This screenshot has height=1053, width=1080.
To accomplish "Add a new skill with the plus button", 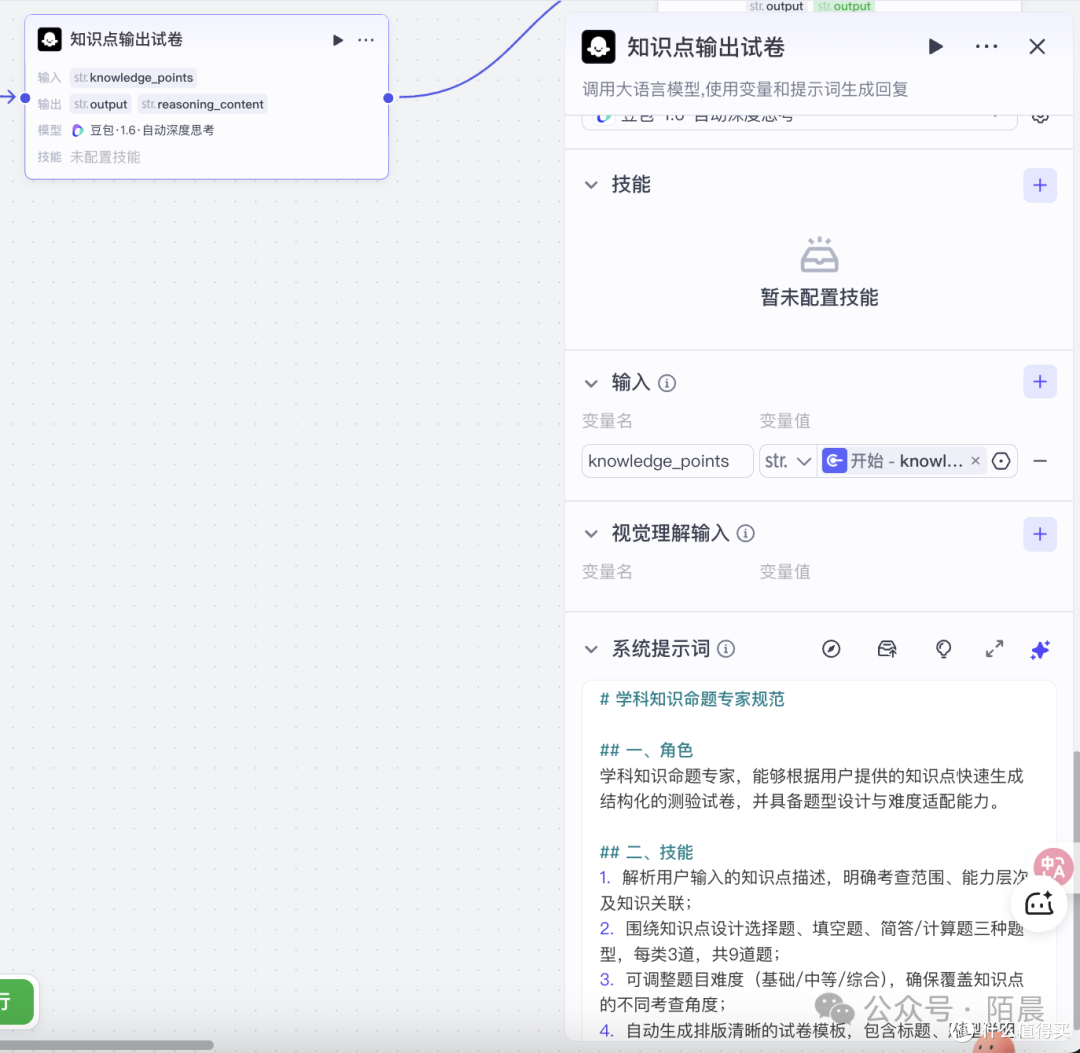I will pyautogui.click(x=1039, y=185).
